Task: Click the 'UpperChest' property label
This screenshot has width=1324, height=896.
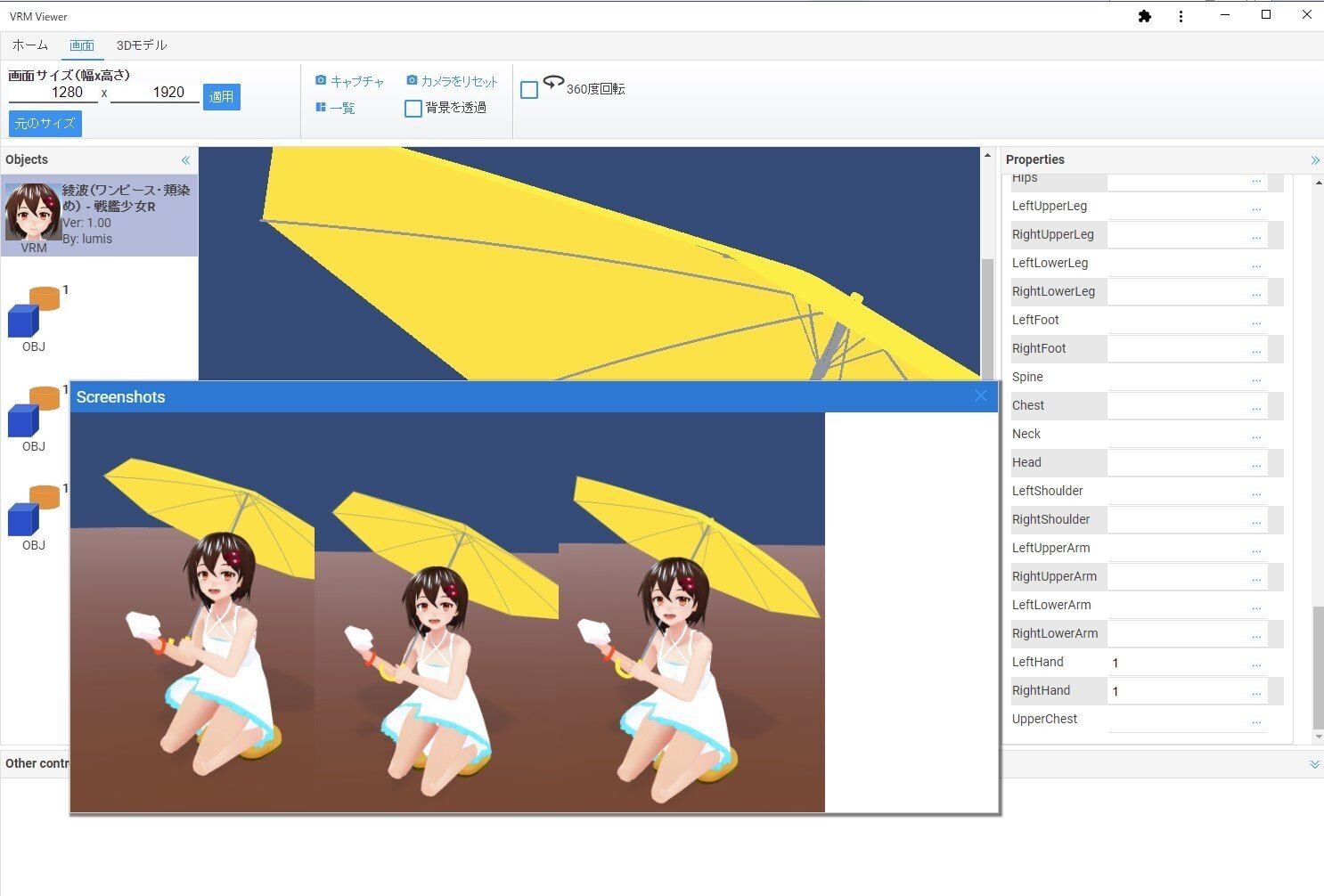Action: [x=1044, y=719]
